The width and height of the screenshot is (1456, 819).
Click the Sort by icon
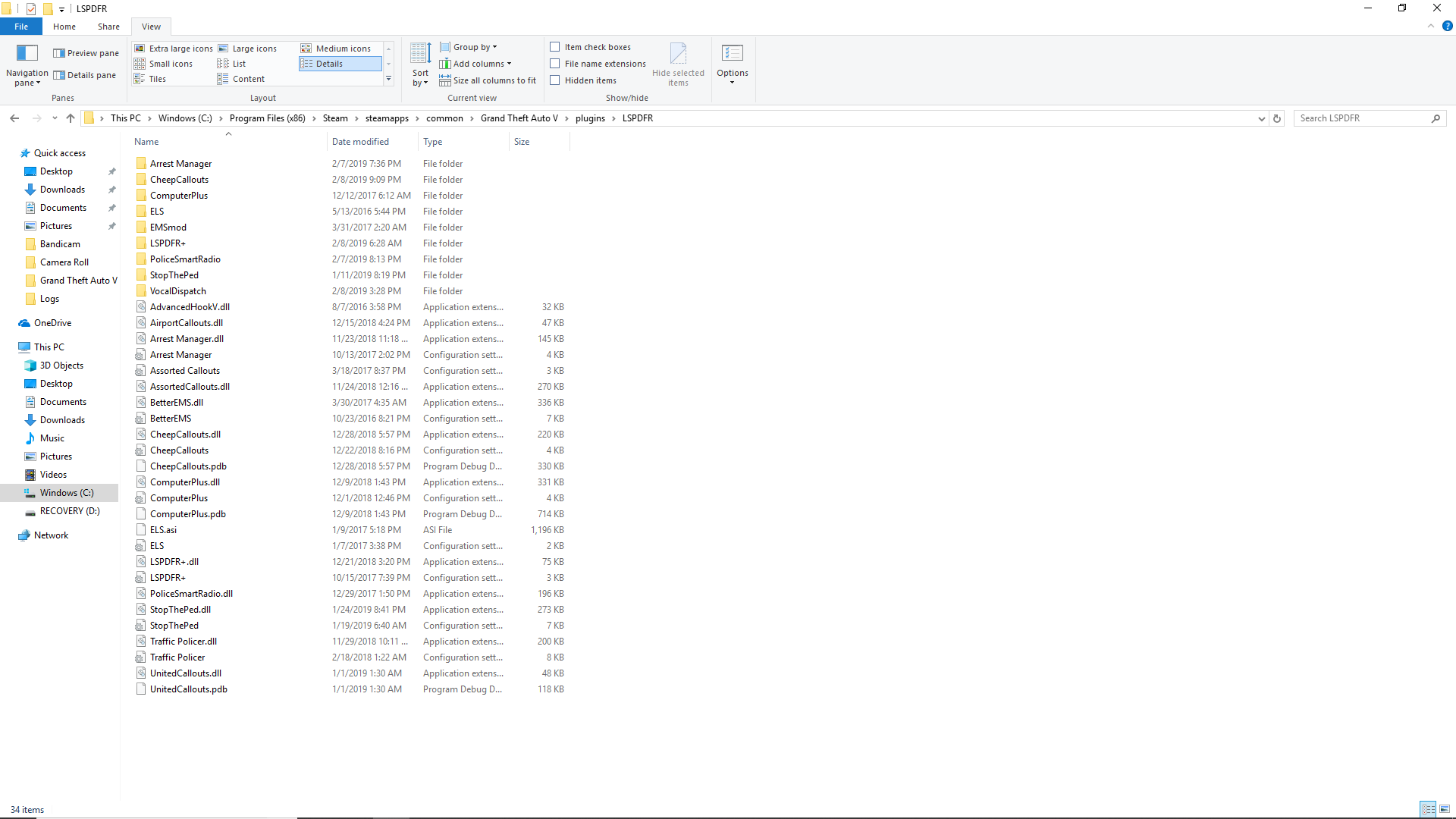pos(420,55)
